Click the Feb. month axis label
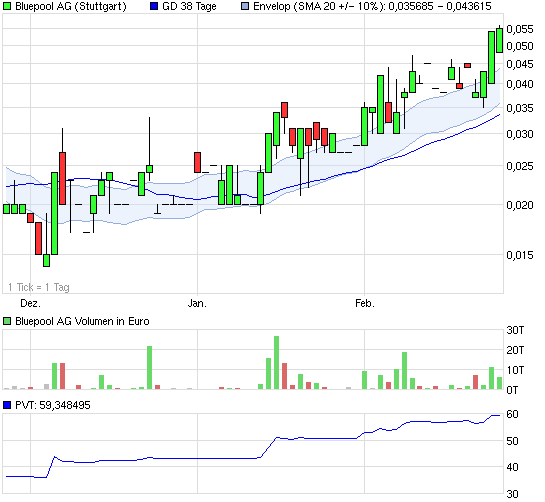Image resolution: width=545 pixels, height=502 pixels. (x=365, y=303)
